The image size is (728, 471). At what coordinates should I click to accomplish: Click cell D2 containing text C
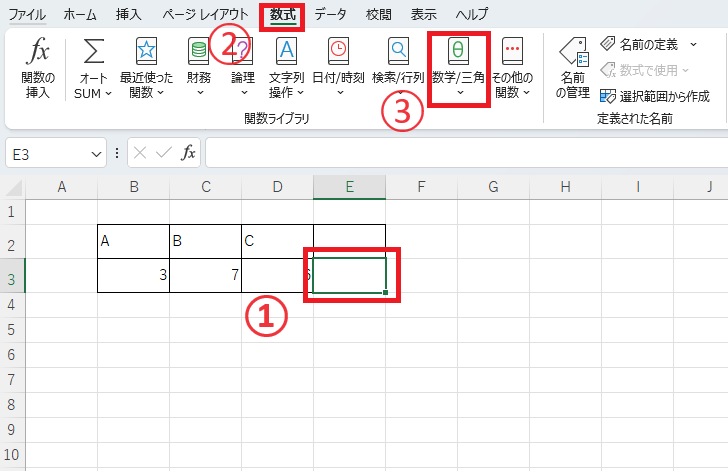(278, 242)
